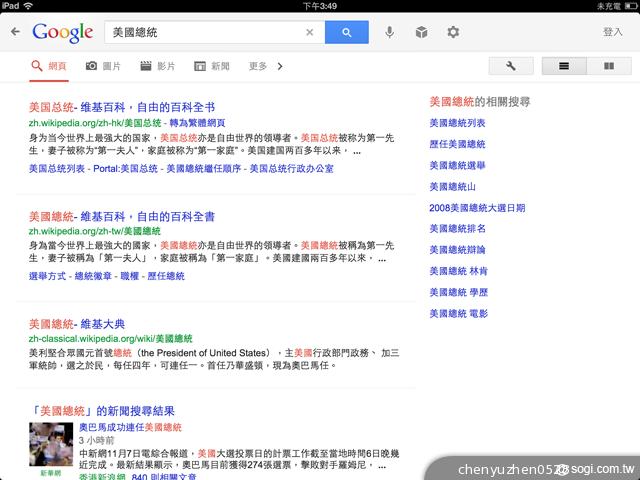
Task: Open 美國總統- 維基百科，自由的百科全書 result
Action: point(122,216)
